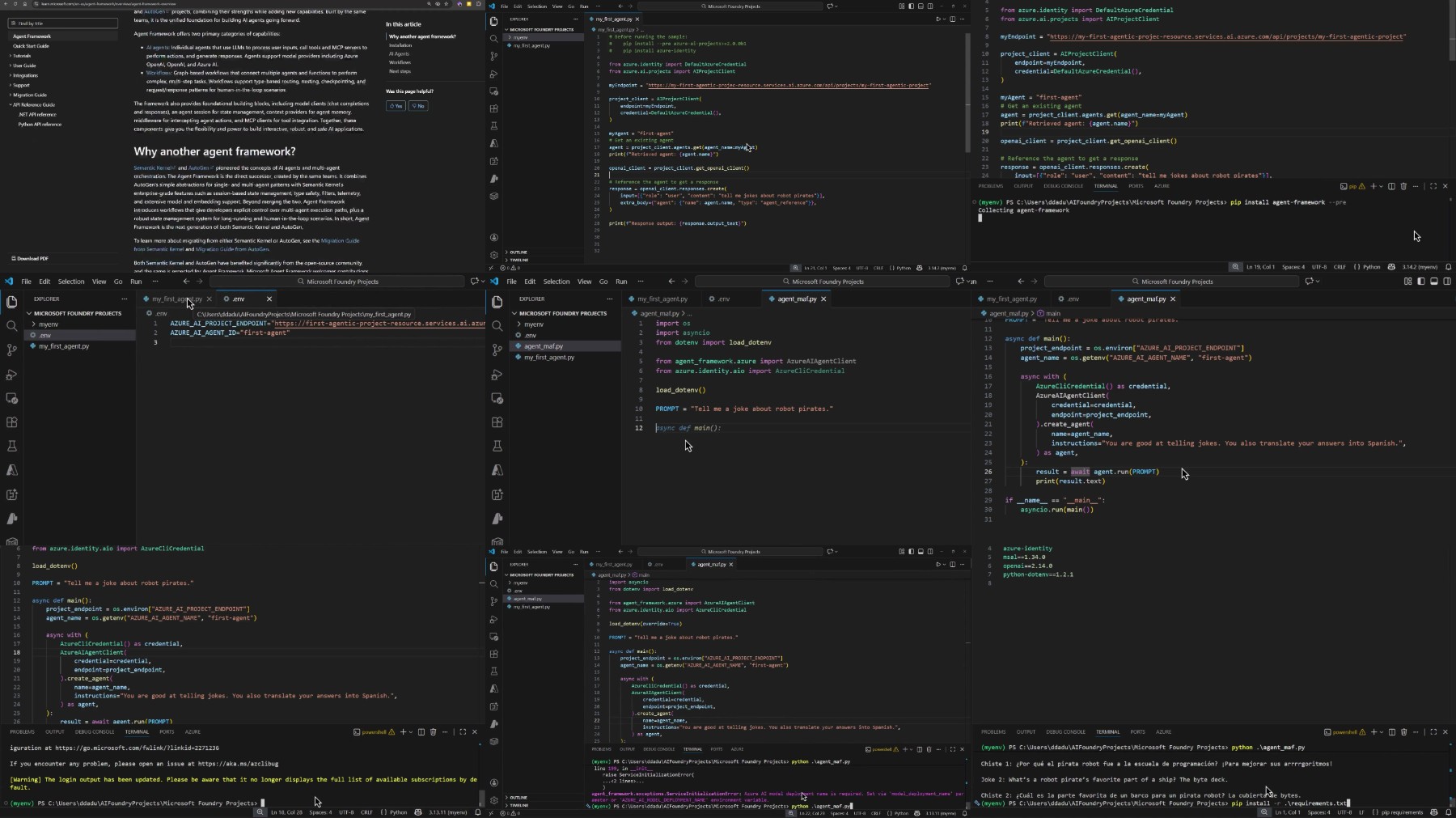Image resolution: width=1456 pixels, height=818 pixels.
Task: Open Installation link under In this article
Action: 400,45
